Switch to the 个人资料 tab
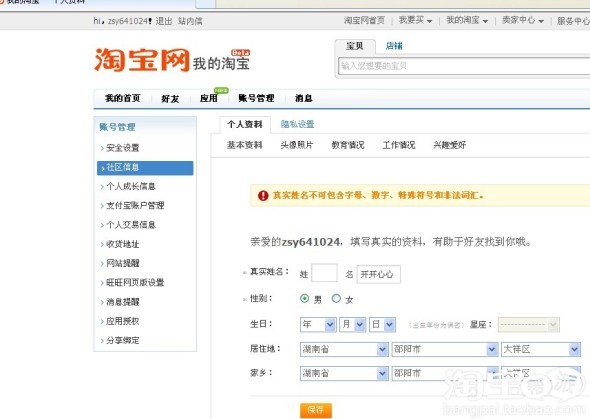This screenshot has height=419, width=590. click(245, 124)
